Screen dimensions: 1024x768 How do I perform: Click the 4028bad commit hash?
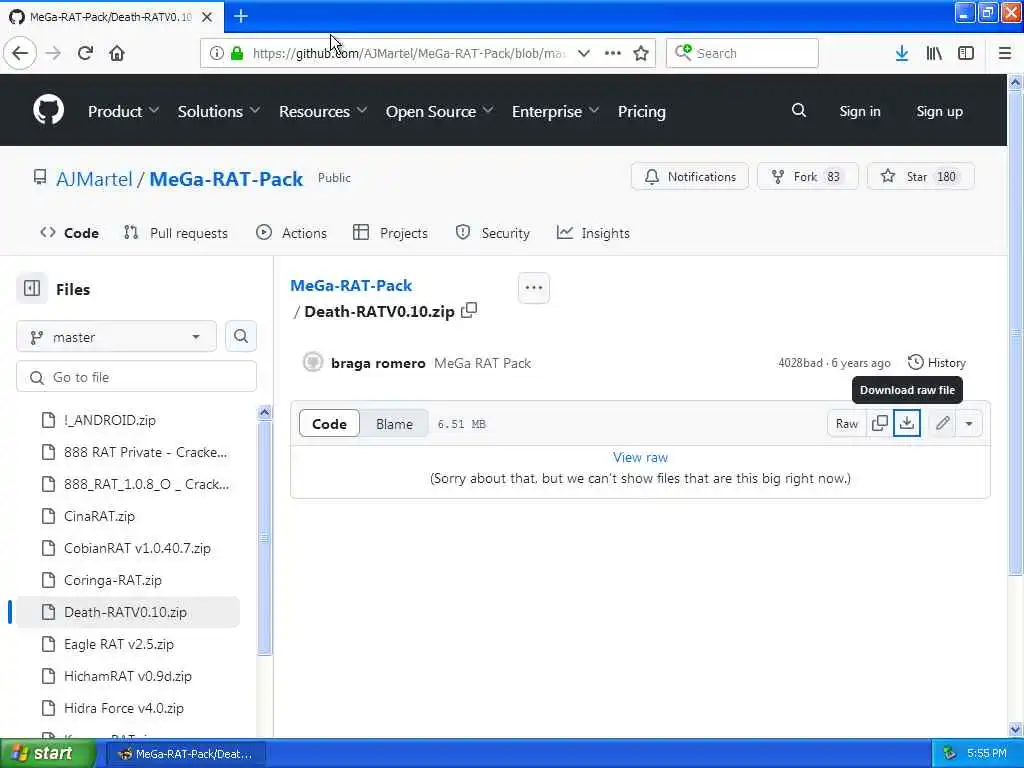click(800, 362)
